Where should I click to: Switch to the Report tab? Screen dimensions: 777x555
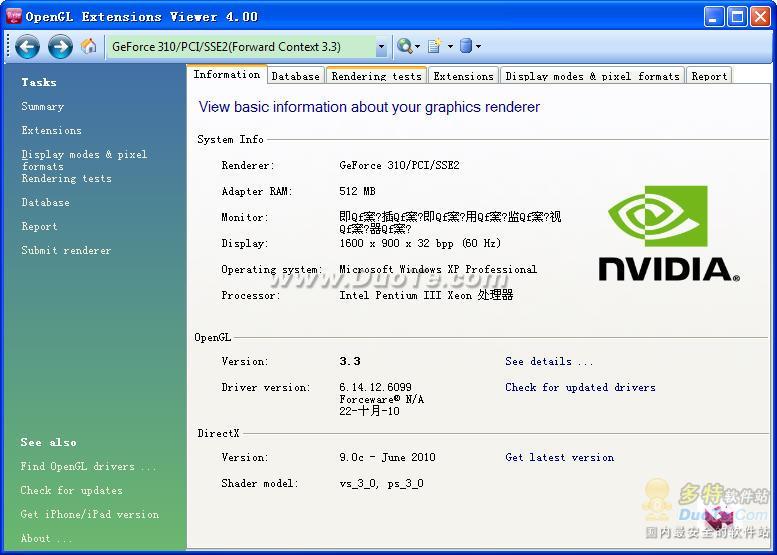(x=709, y=76)
